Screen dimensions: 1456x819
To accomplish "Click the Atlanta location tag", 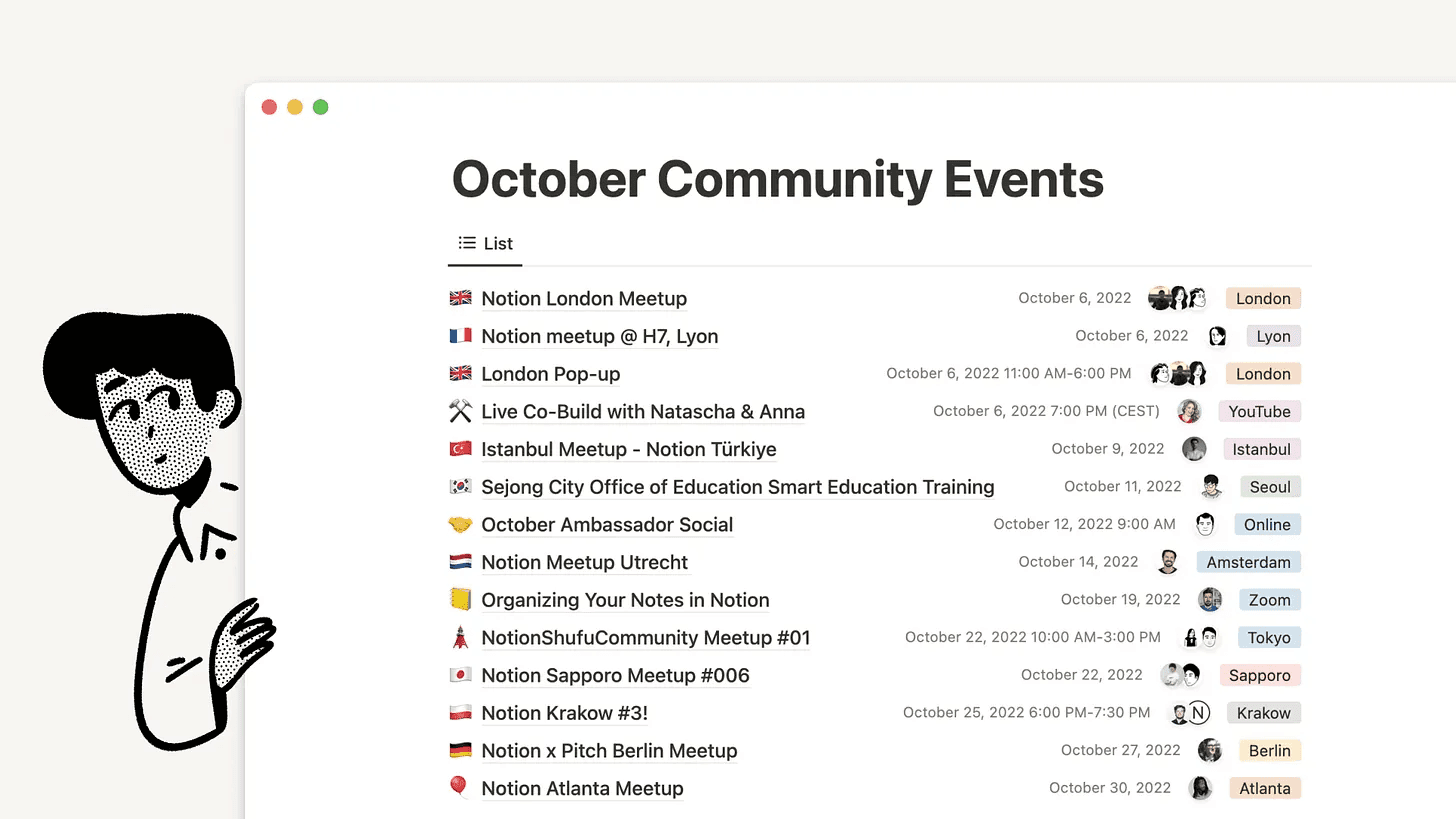I will click(1265, 788).
